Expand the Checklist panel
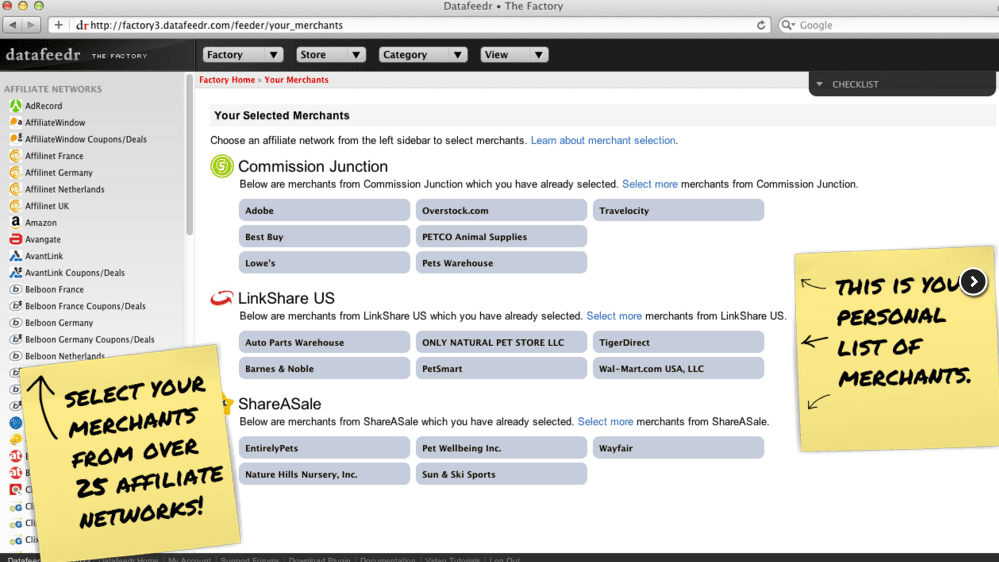This screenshot has height=562, width=999. [x=902, y=84]
